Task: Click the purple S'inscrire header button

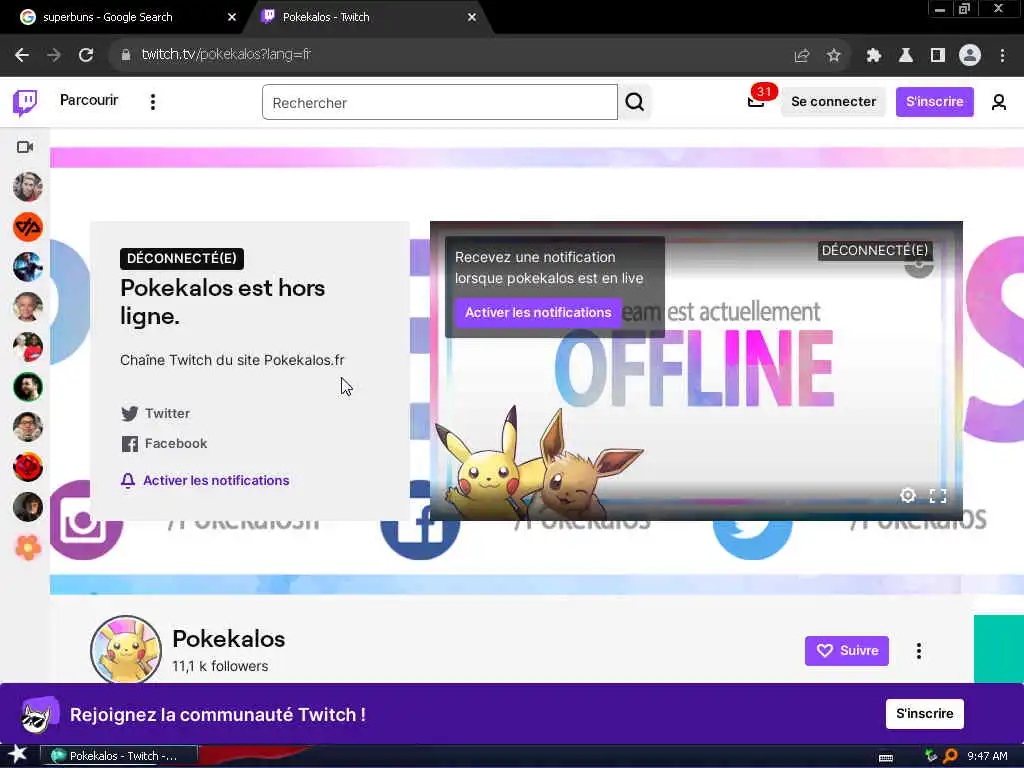Action: coord(935,102)
